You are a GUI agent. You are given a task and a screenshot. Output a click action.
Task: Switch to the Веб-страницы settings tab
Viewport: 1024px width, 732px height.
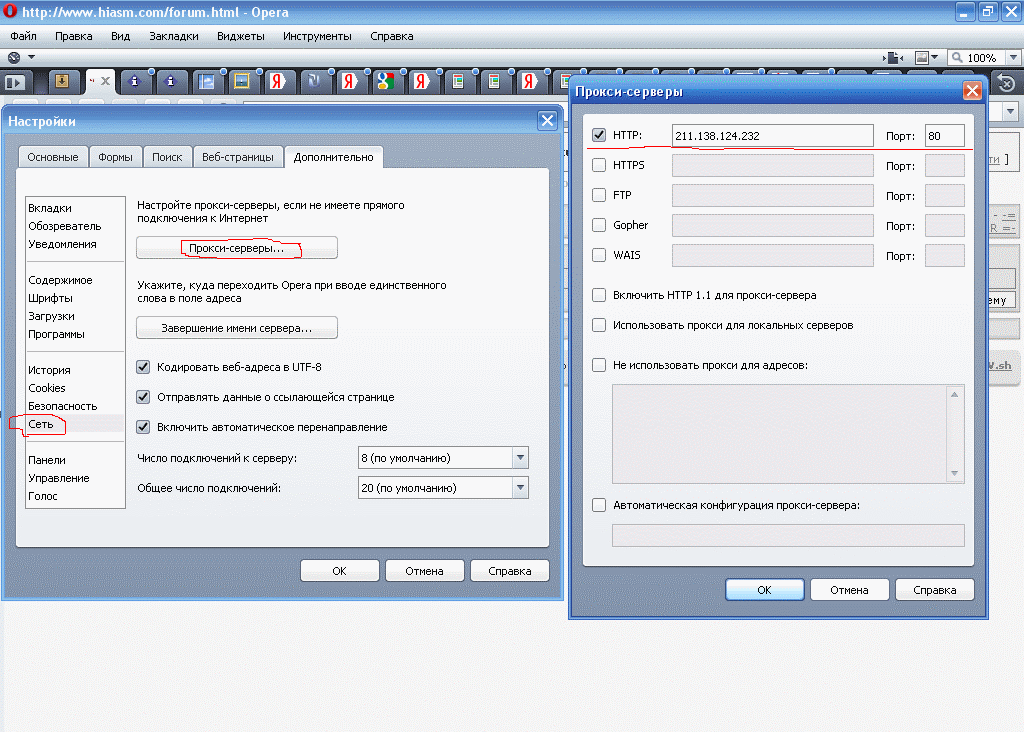[x=238, y=157]
